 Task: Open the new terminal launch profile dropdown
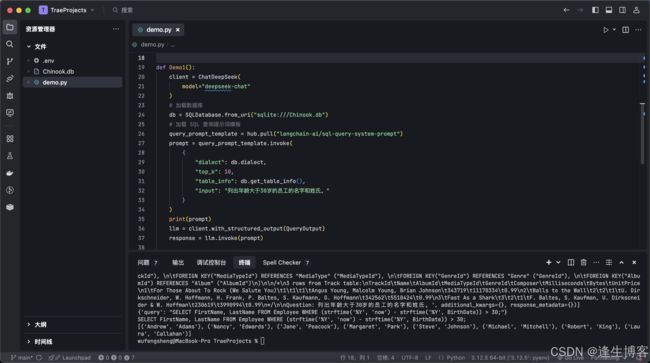558,262
